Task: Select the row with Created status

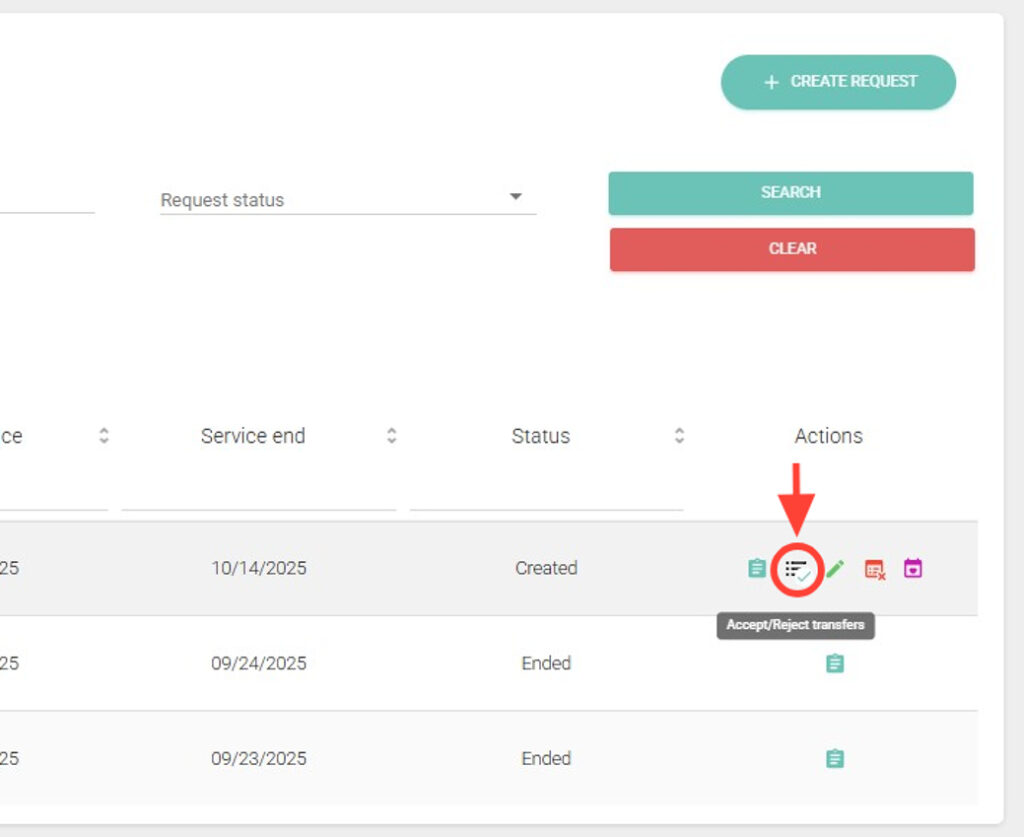Action: [x=546, y=568]
